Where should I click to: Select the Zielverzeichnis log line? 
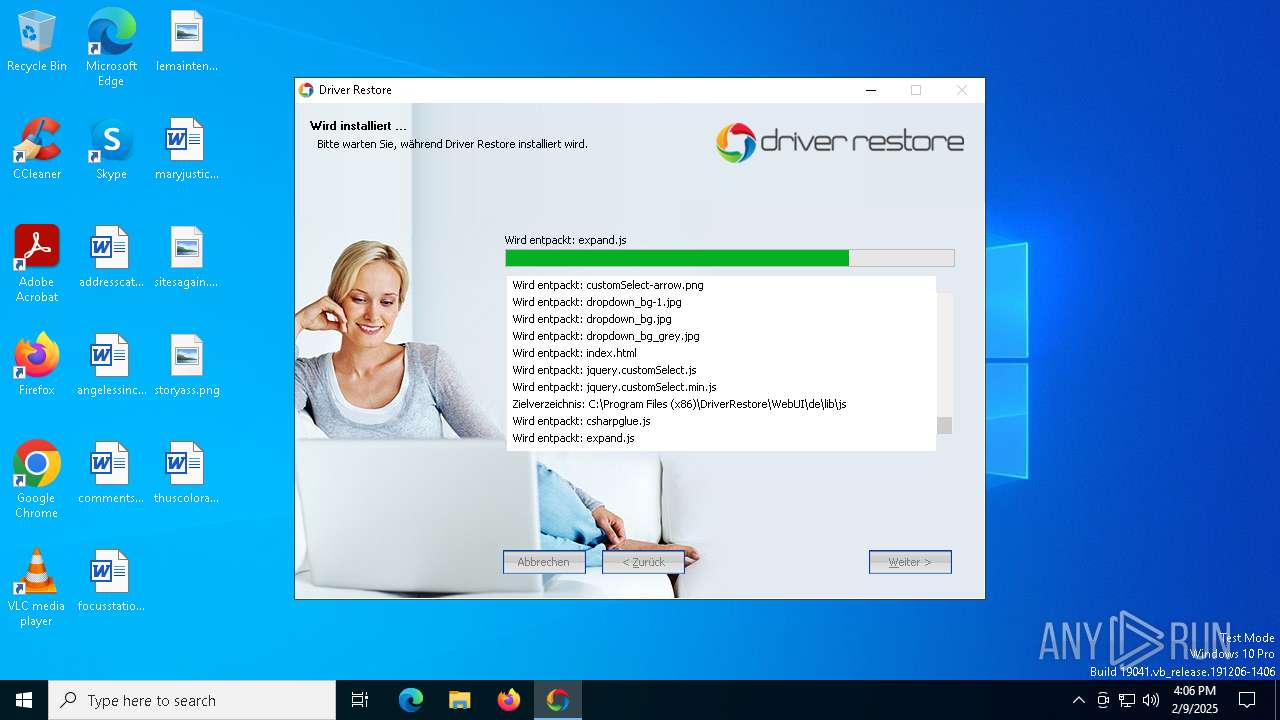click(679, 404)
